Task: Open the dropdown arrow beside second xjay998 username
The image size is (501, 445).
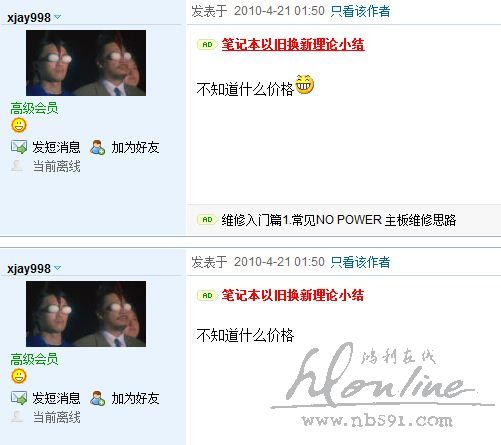Action: point(57,268)
